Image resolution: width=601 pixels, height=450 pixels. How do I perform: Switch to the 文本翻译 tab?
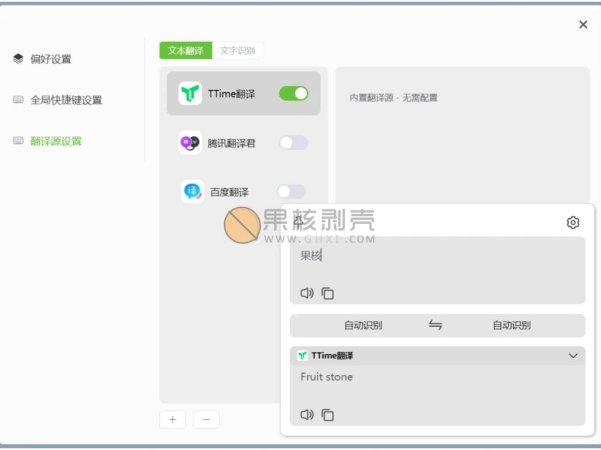(186, 50)
